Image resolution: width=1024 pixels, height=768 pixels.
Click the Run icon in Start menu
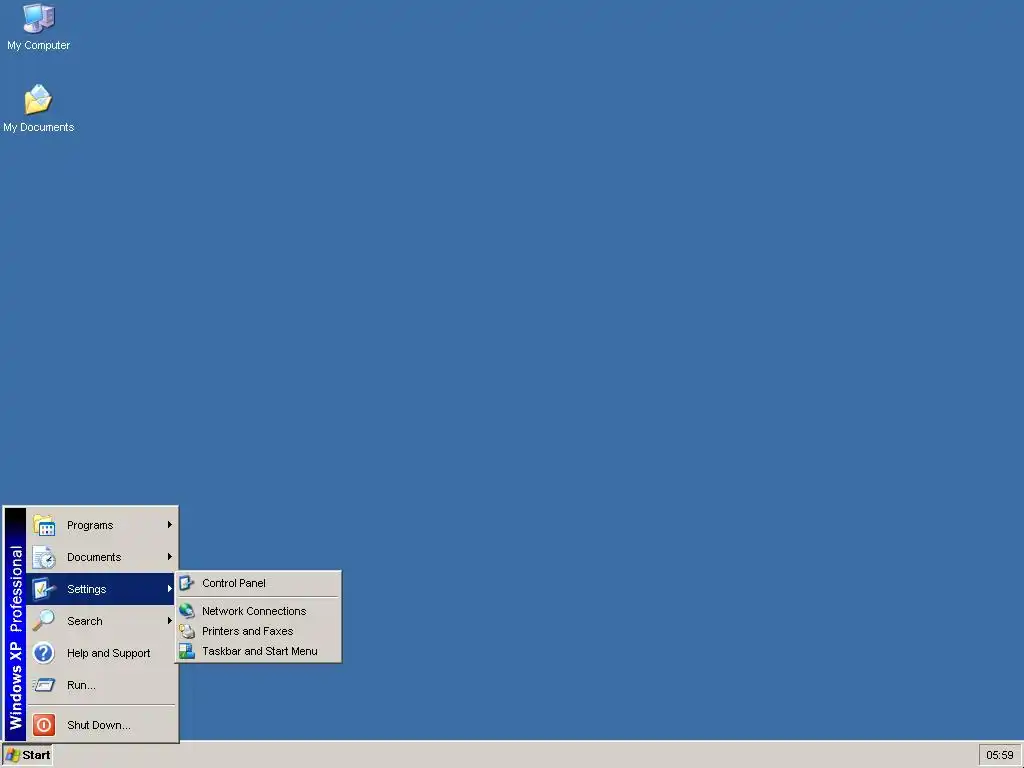[x=44, y=685]
